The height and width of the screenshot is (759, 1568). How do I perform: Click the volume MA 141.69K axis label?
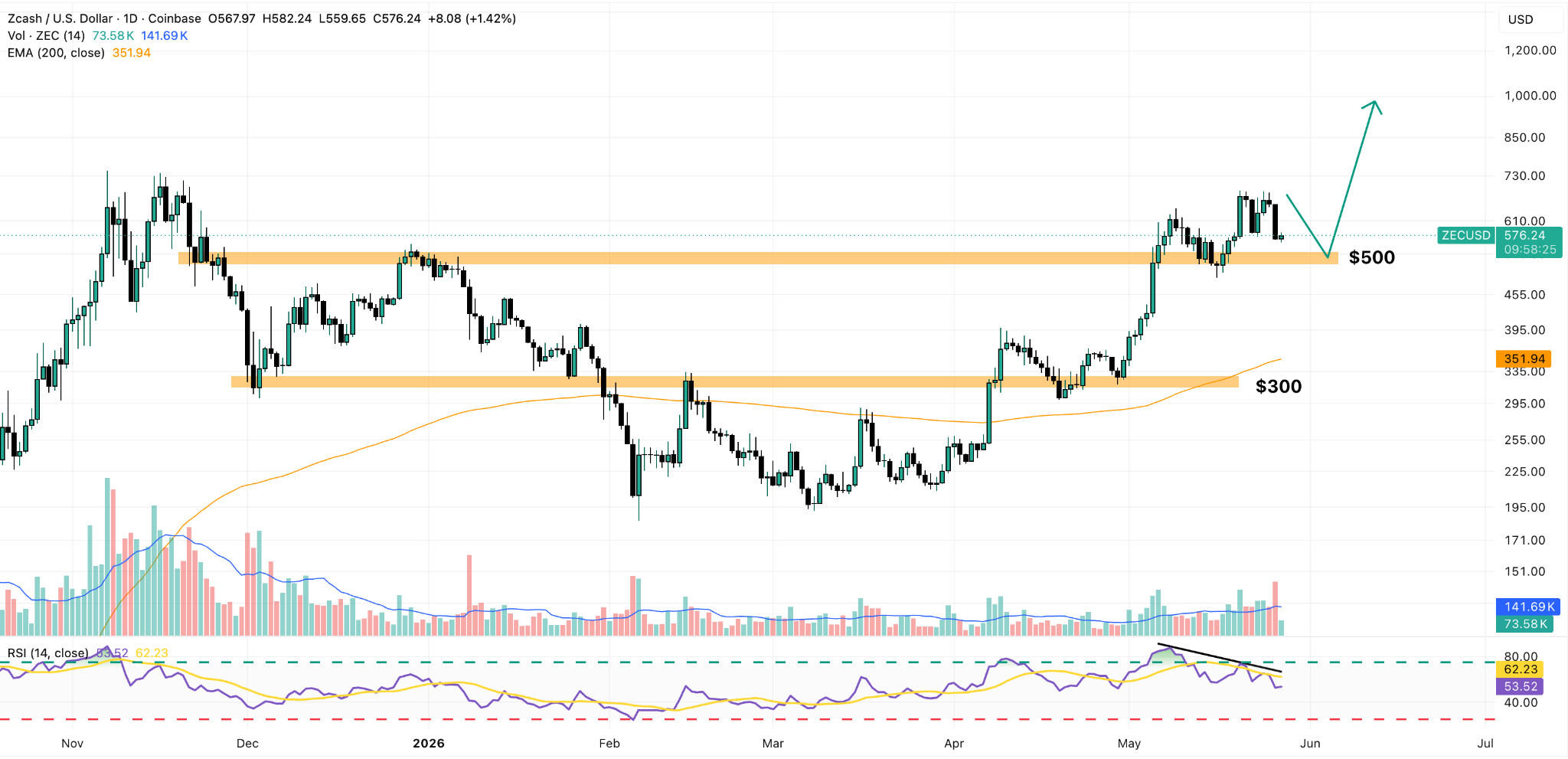tap(1528, 607)
